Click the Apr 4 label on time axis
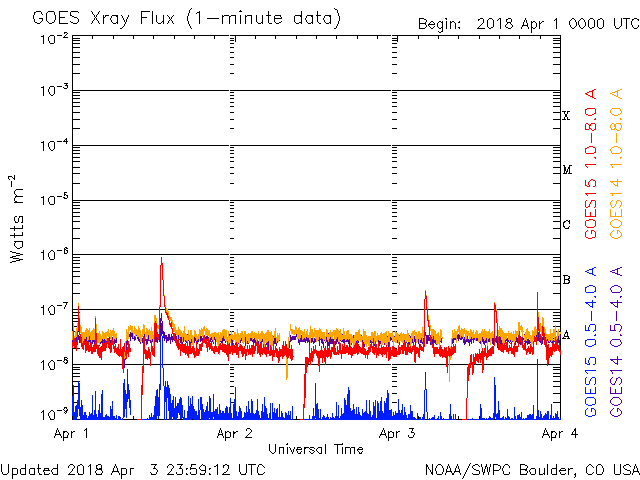The width and height of the screenshot is (640, 480). 559,434
